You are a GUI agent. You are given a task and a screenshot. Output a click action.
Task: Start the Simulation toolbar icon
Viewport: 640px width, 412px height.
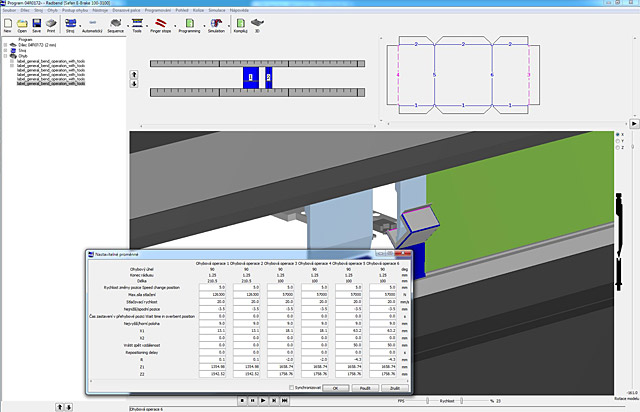[x=216, y=23]
